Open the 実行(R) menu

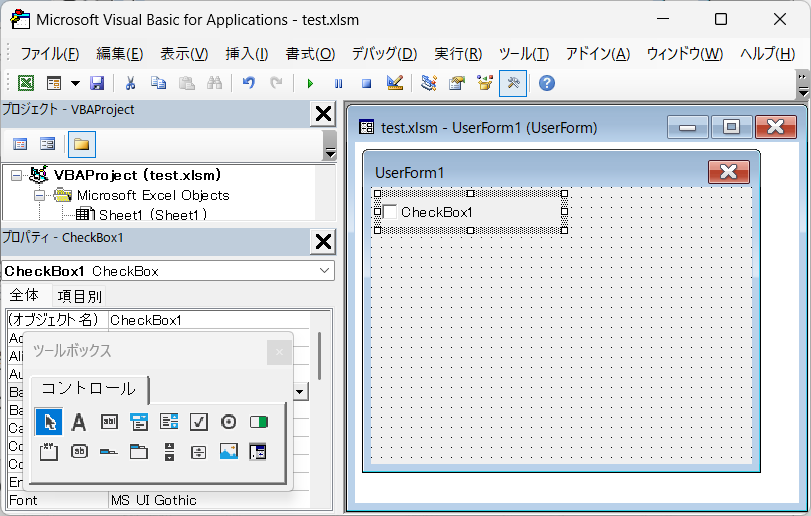click(458, 53)
